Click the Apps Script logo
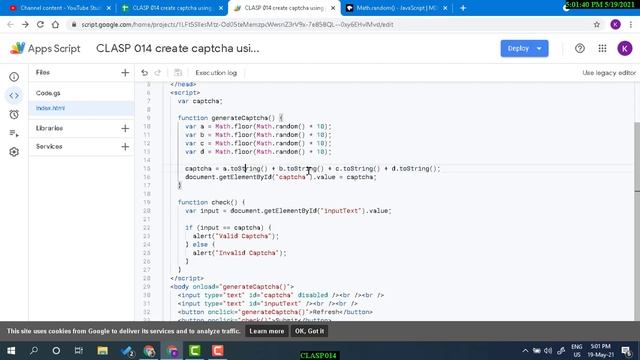Image resolution: width=640 pixels, height=360 pixels. 45,48
